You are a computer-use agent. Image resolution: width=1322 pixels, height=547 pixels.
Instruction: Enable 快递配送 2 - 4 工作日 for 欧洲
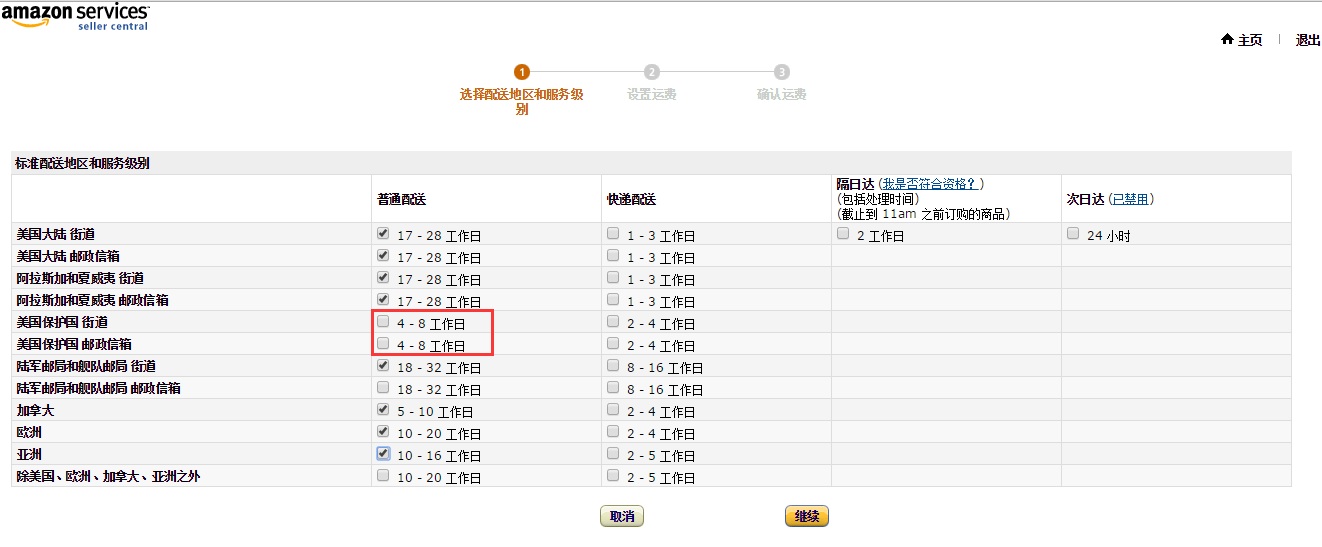pyautogui.click(x=613, y=432)
